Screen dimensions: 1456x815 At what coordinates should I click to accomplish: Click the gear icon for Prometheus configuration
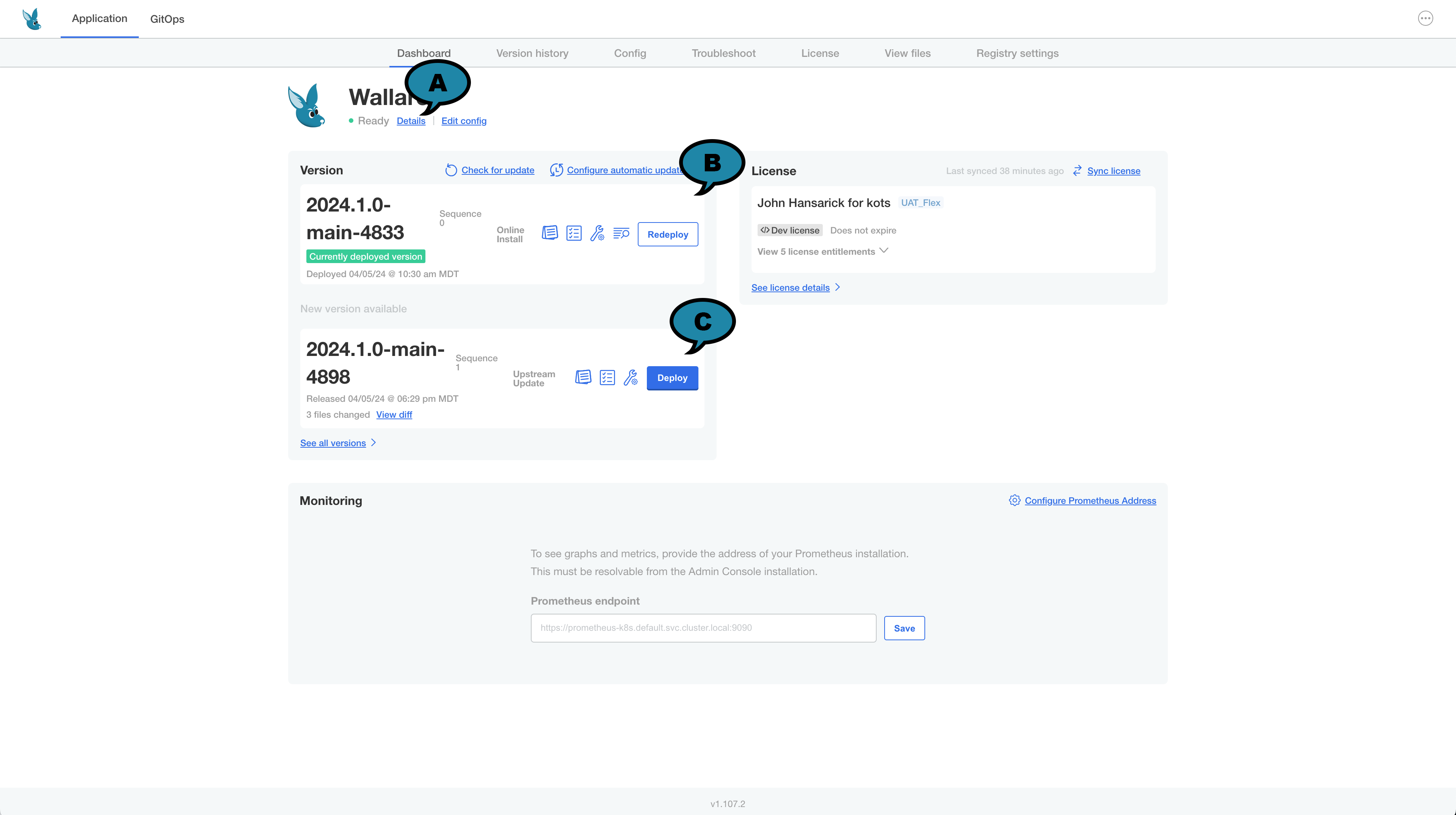pos(1015,500)
